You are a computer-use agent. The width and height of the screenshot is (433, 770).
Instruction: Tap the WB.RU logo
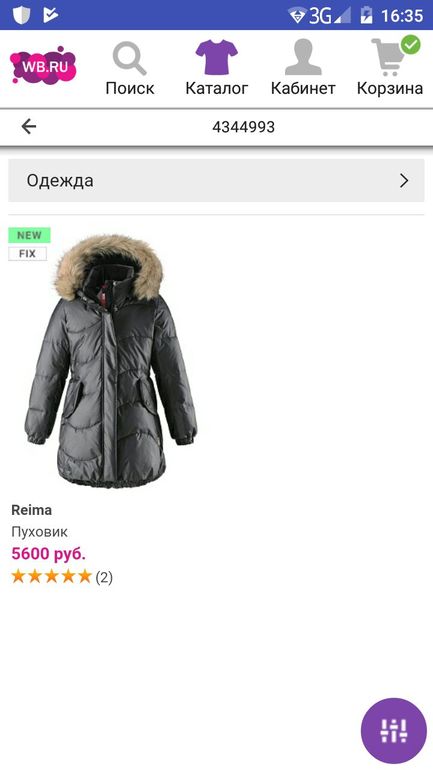(43, 66)
